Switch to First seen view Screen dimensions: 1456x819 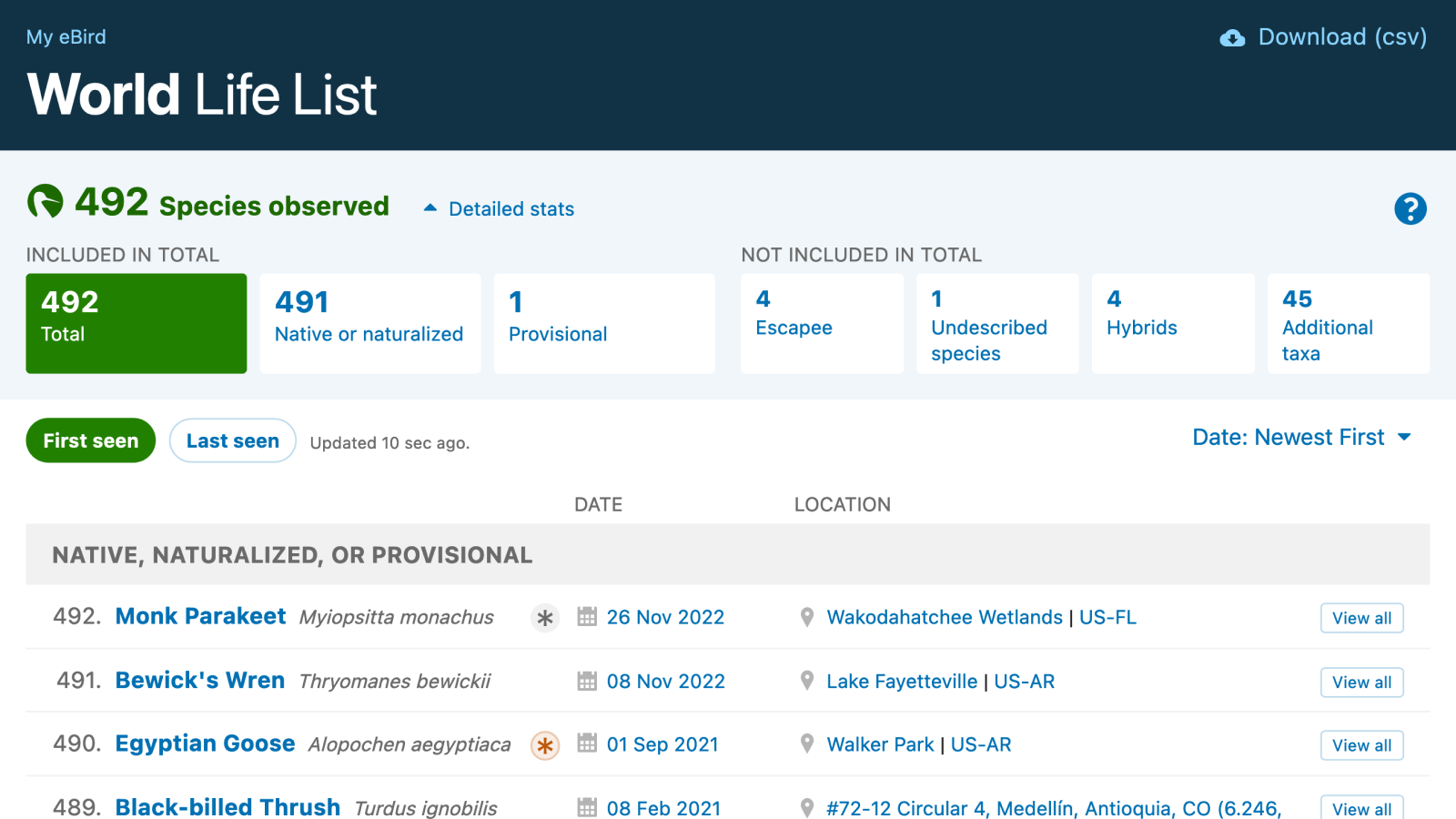tap(91, 440)
